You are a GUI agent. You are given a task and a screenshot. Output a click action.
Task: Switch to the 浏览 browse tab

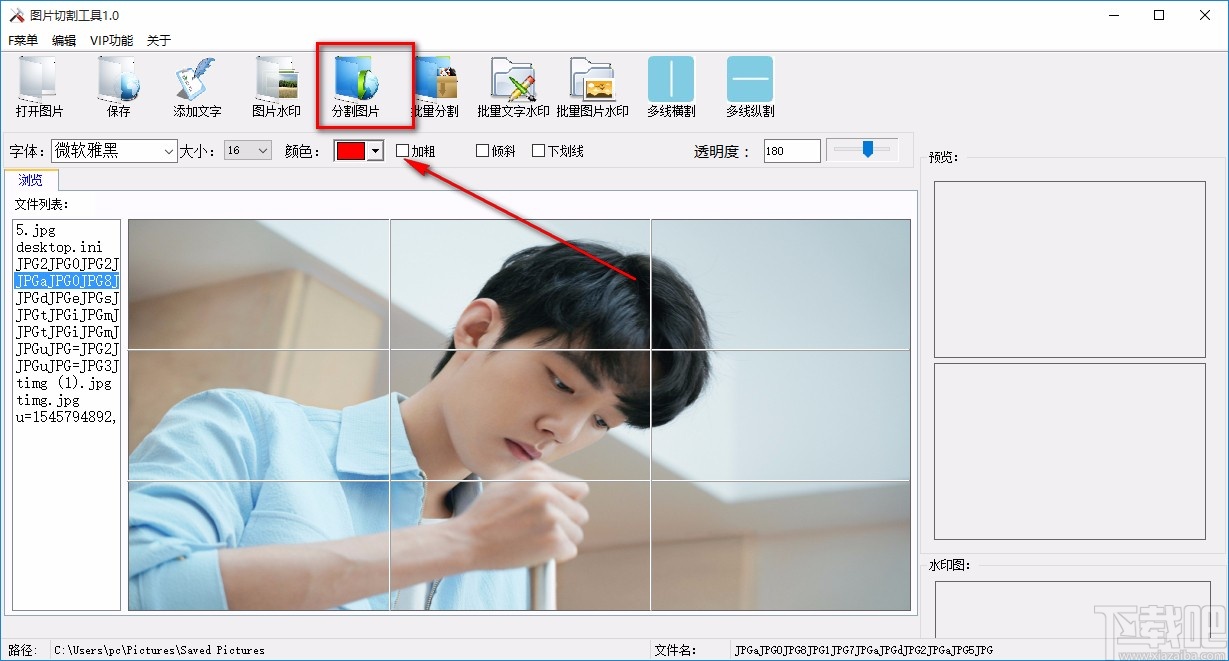pyautogui.click(x=31, y=180)
